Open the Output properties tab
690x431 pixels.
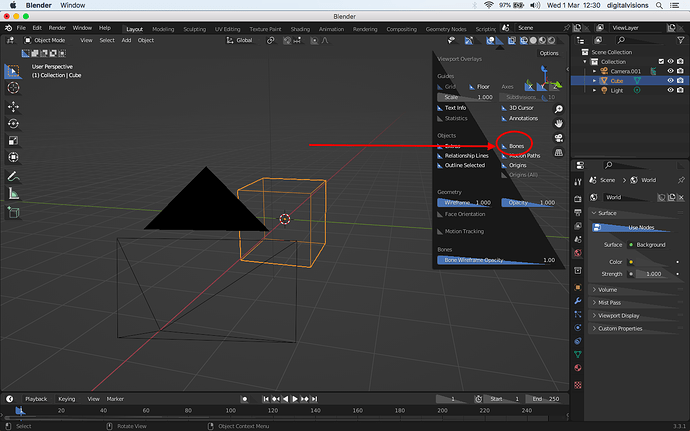(x=578, y=213)
